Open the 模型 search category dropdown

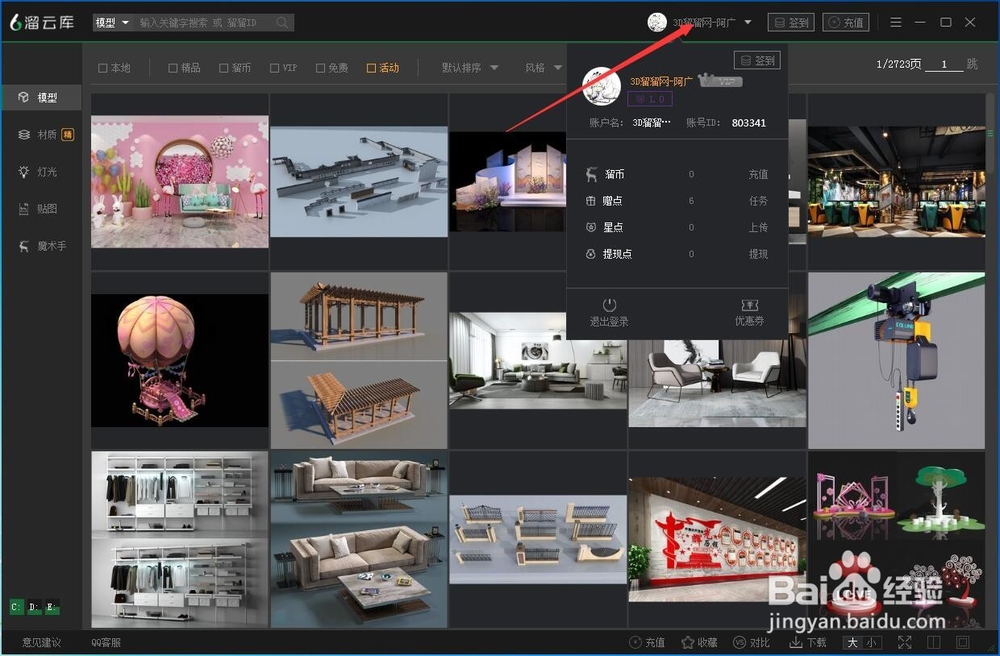(110, 21)
